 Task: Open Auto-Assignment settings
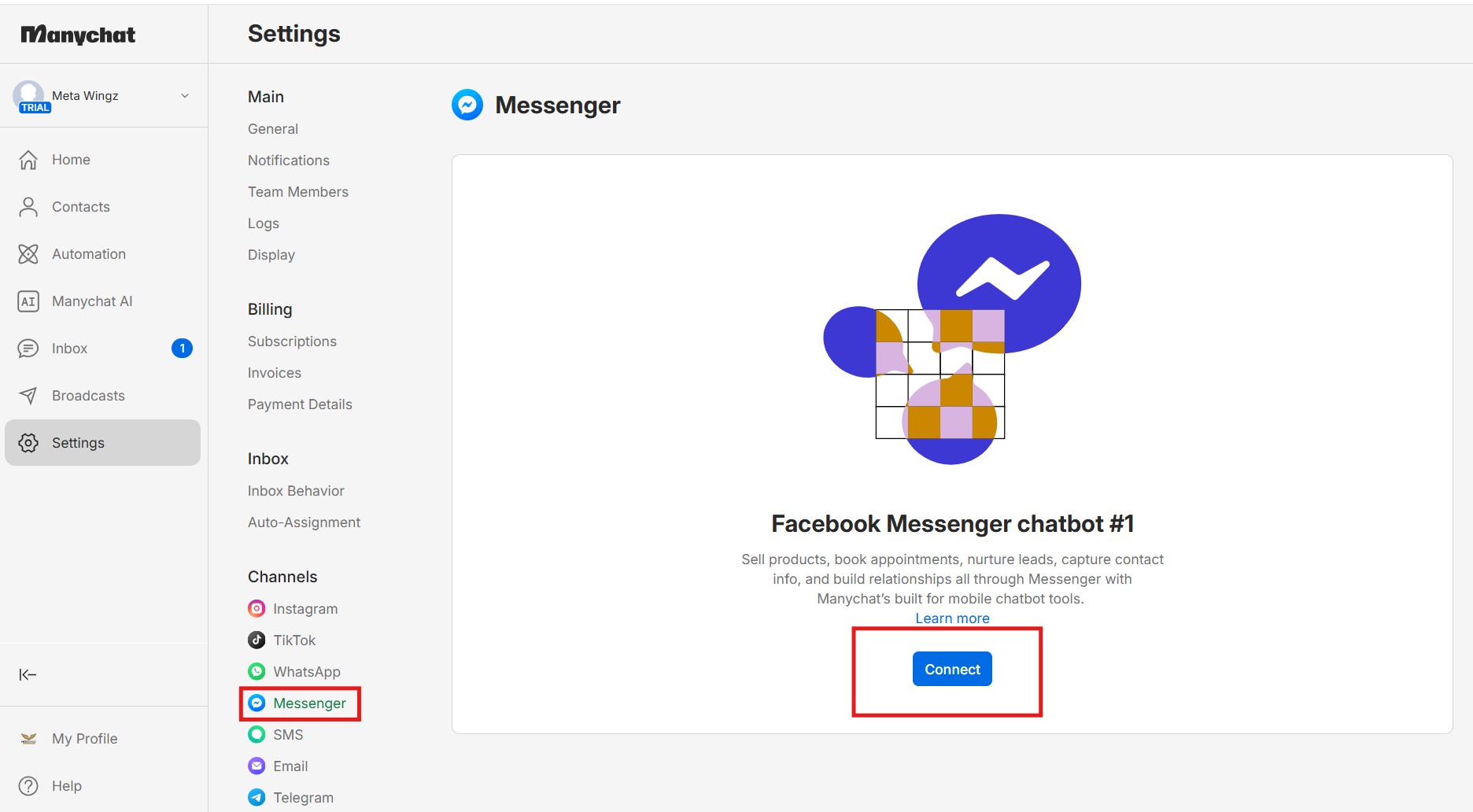(304, 522)
